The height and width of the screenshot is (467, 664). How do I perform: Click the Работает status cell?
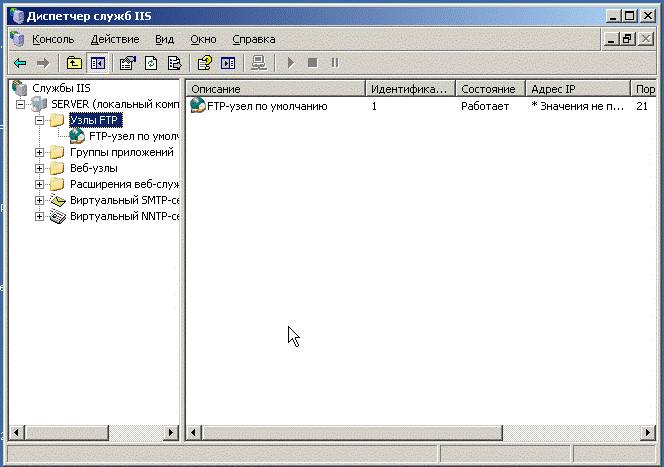[485, 106]
